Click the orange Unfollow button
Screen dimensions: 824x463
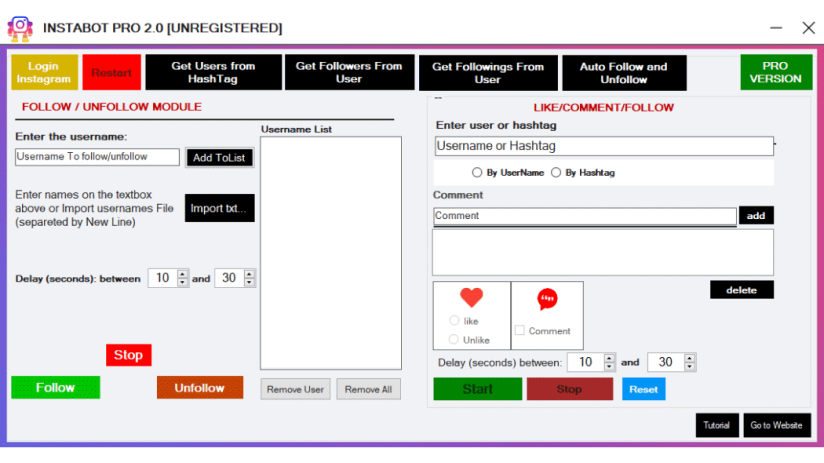pyautogui.click(x=200, y=388)
